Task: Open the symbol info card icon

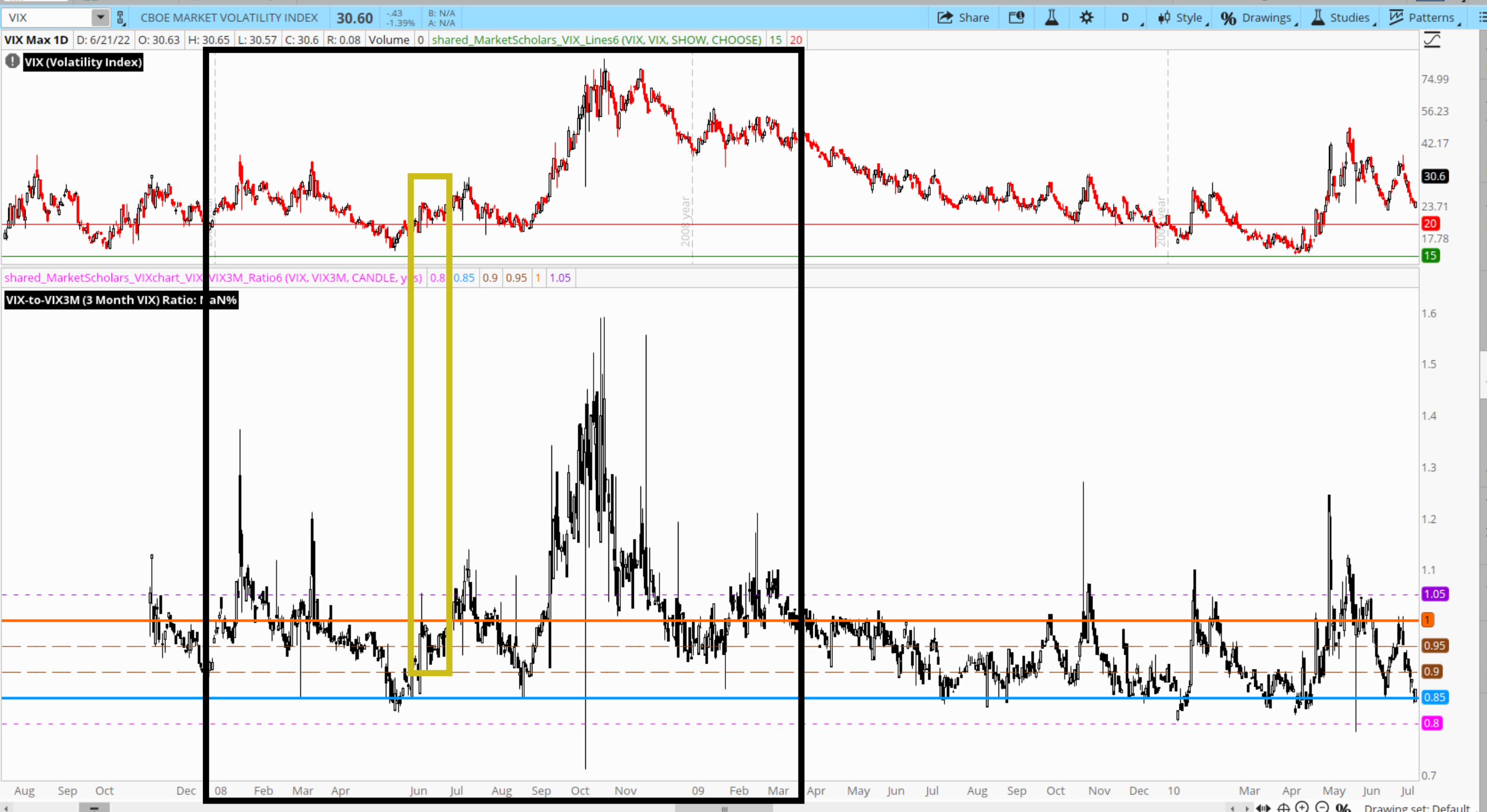Action: (1016, 18)
